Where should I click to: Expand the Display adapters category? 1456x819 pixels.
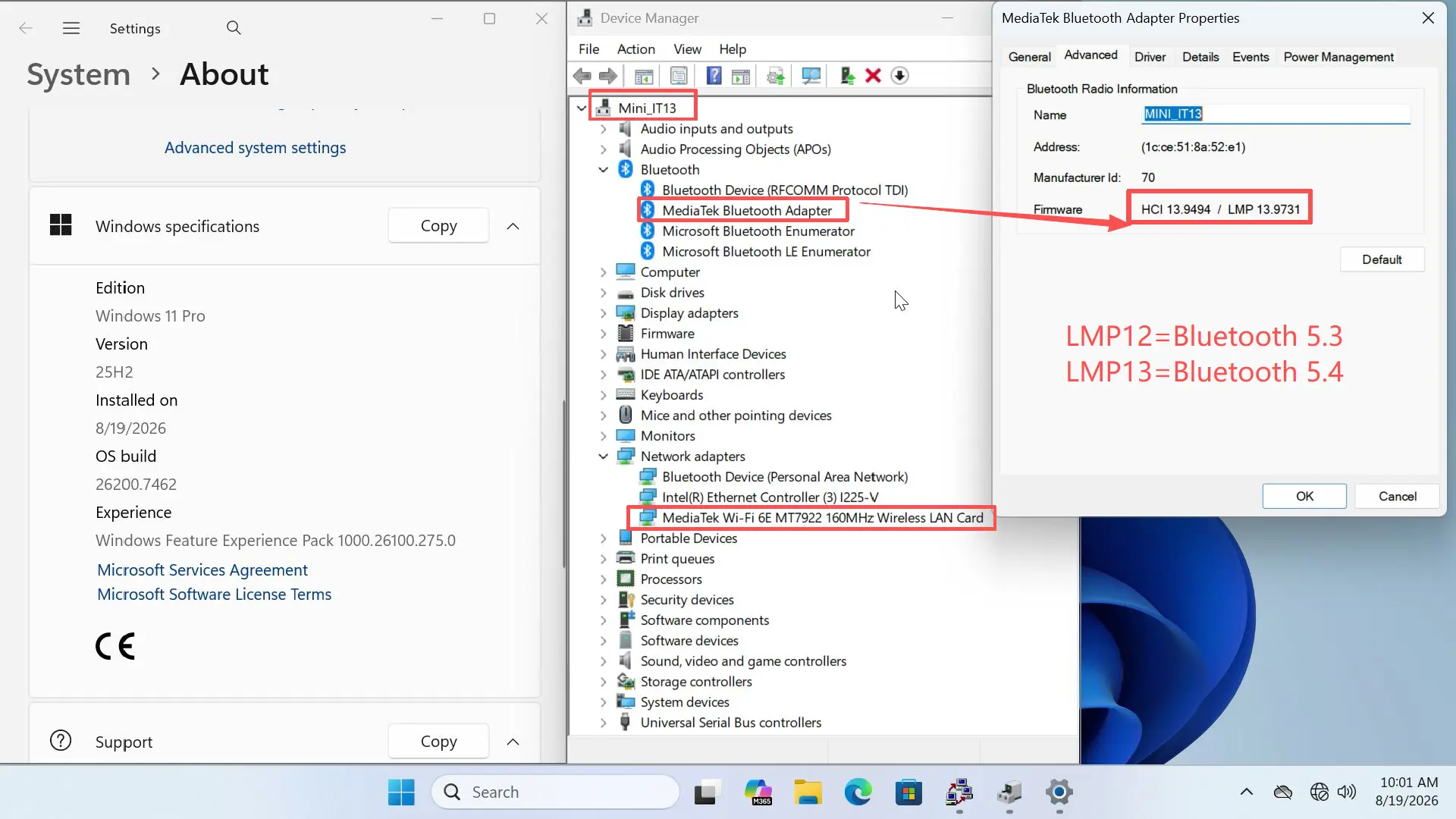pyautogui.click(x=604, y=313)
